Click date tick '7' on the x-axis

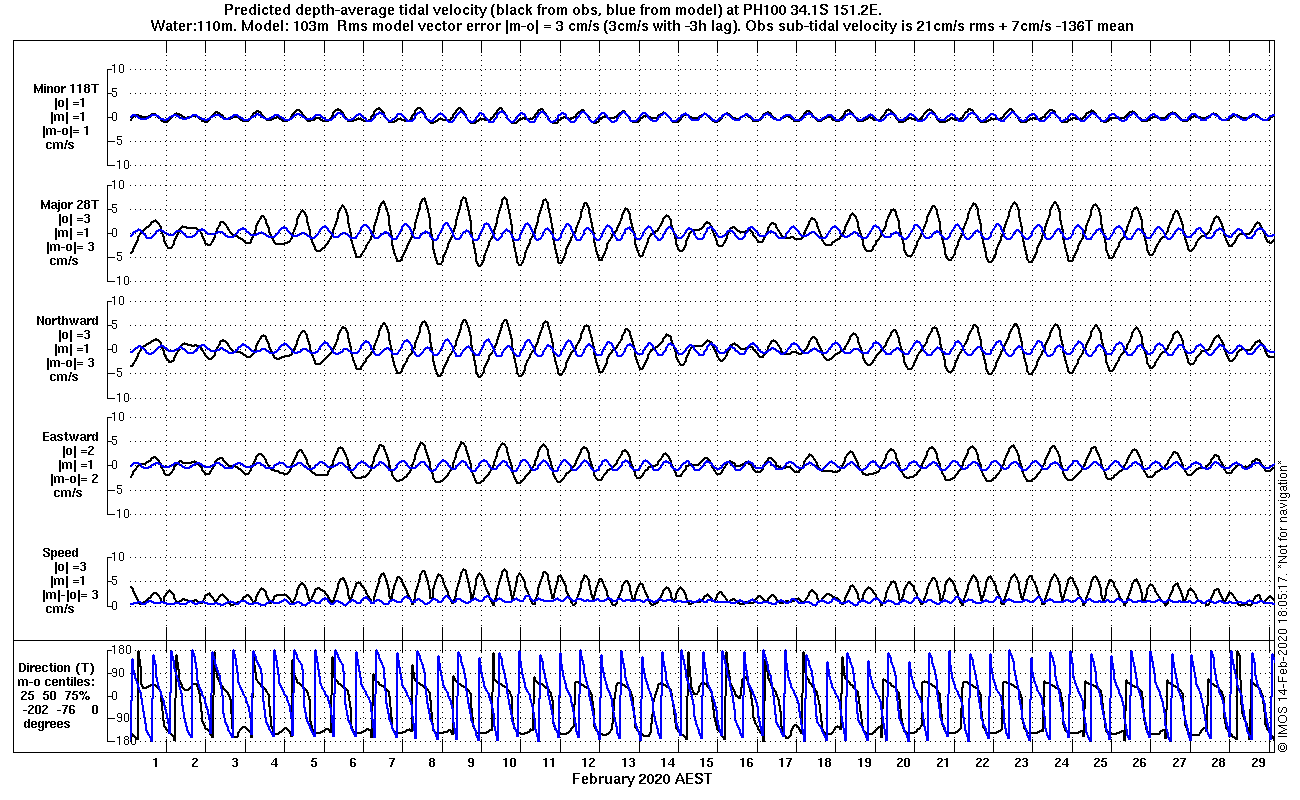pyautogui.click(x=392, y=763)
